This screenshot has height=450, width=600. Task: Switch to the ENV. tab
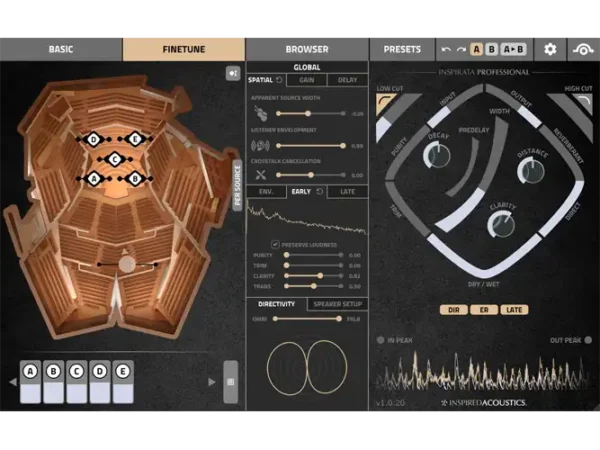click(x=266, y=191)
